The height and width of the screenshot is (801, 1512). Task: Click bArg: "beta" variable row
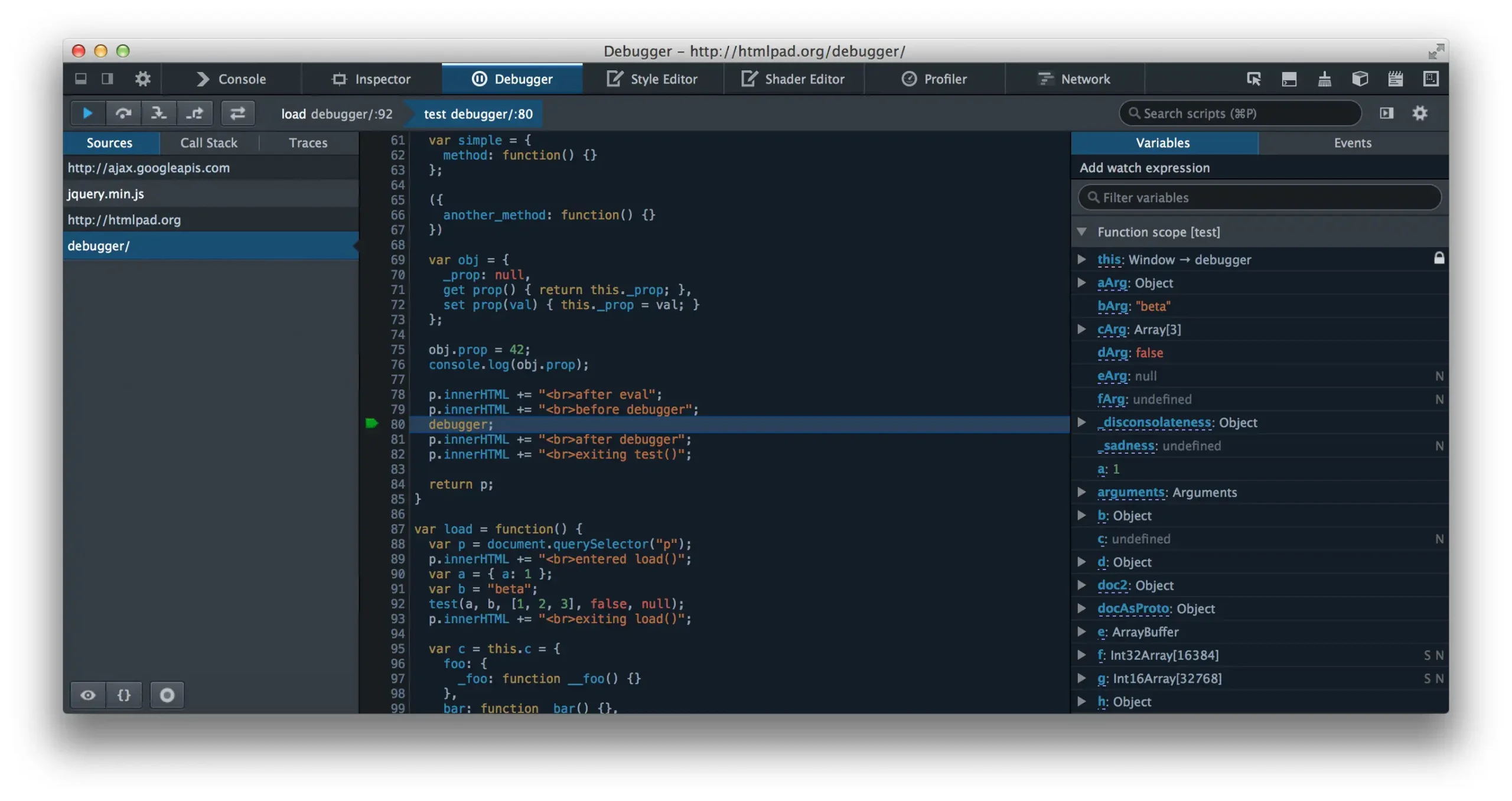1259,306
